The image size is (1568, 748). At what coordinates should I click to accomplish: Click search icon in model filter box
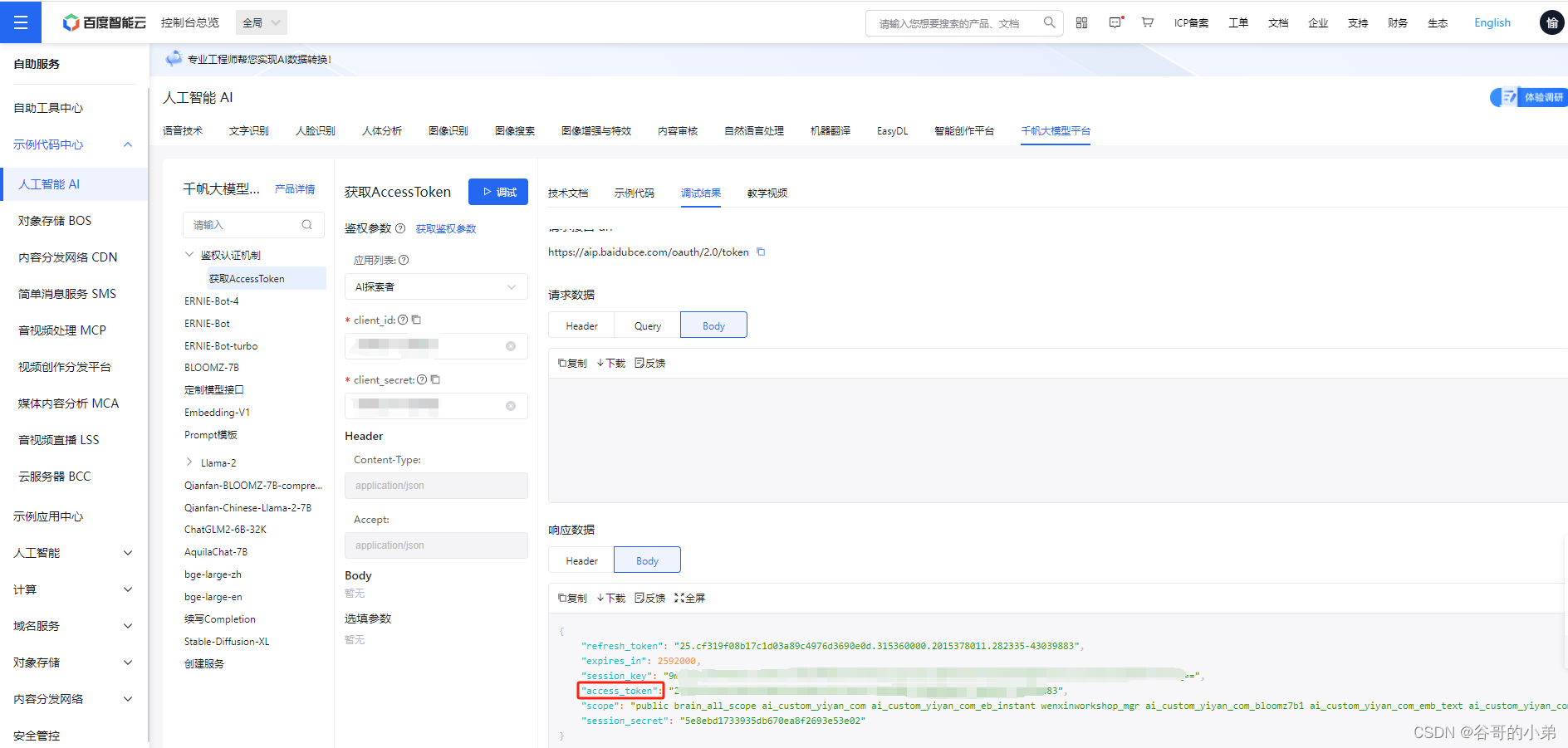click(x=307, y=225)
